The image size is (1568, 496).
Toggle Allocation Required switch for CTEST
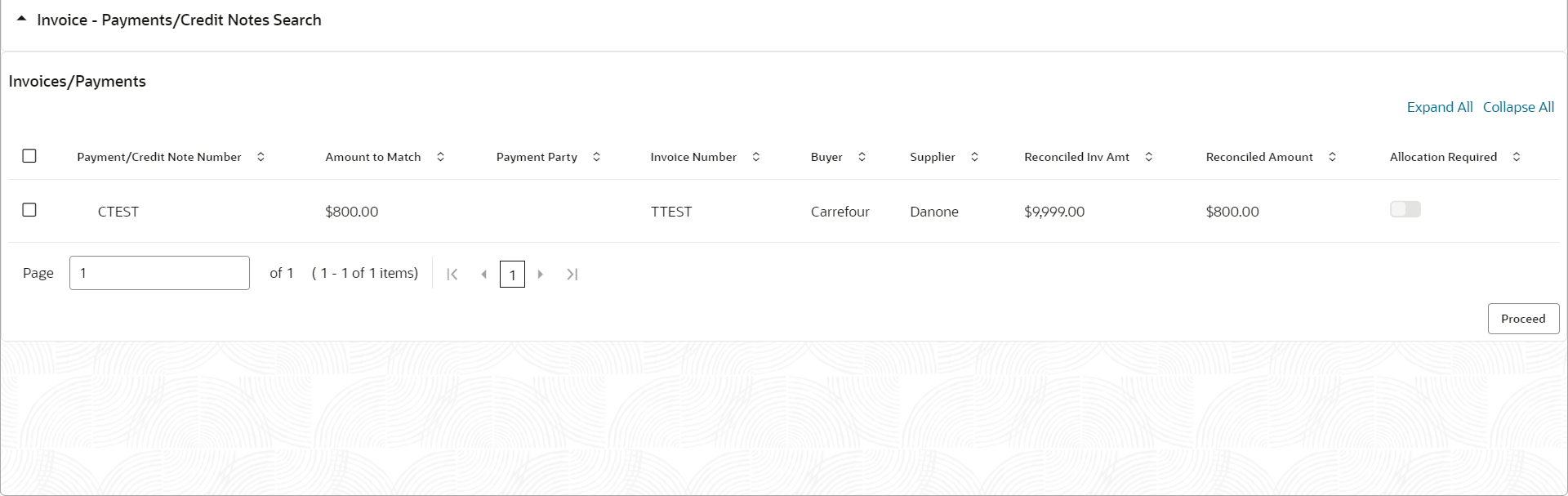point(1405,210)
